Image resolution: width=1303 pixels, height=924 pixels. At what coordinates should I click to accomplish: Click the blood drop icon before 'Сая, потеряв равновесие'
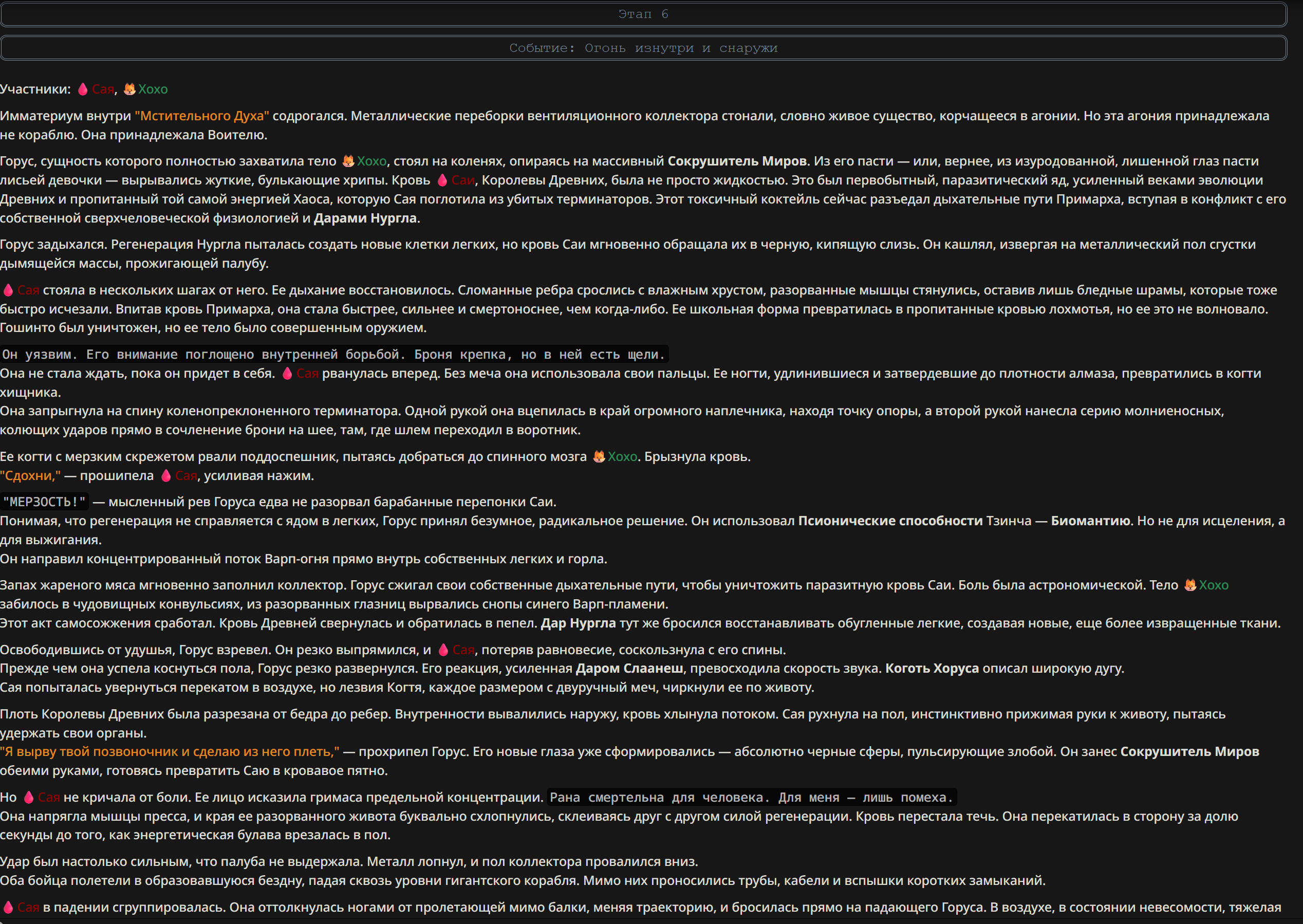click(x=443, y=650)
